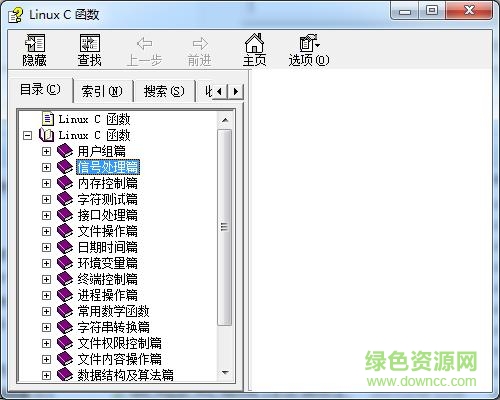Expand the 常用数学函数 node
Image resolution: width=500 pixels, height=400 pixels.
pyautogui.click(x=46, y=311)
